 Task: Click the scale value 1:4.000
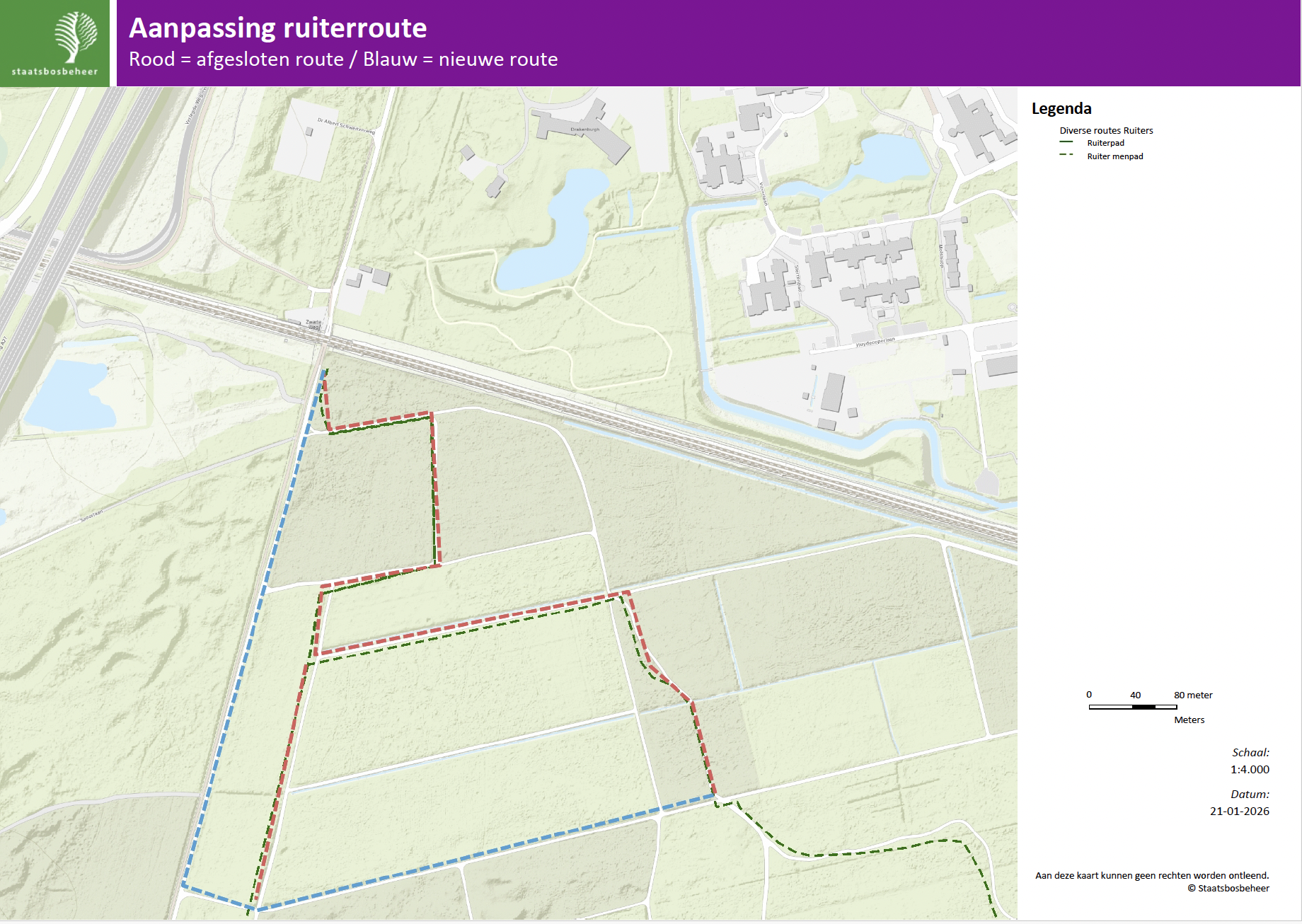coord(1249,769)
